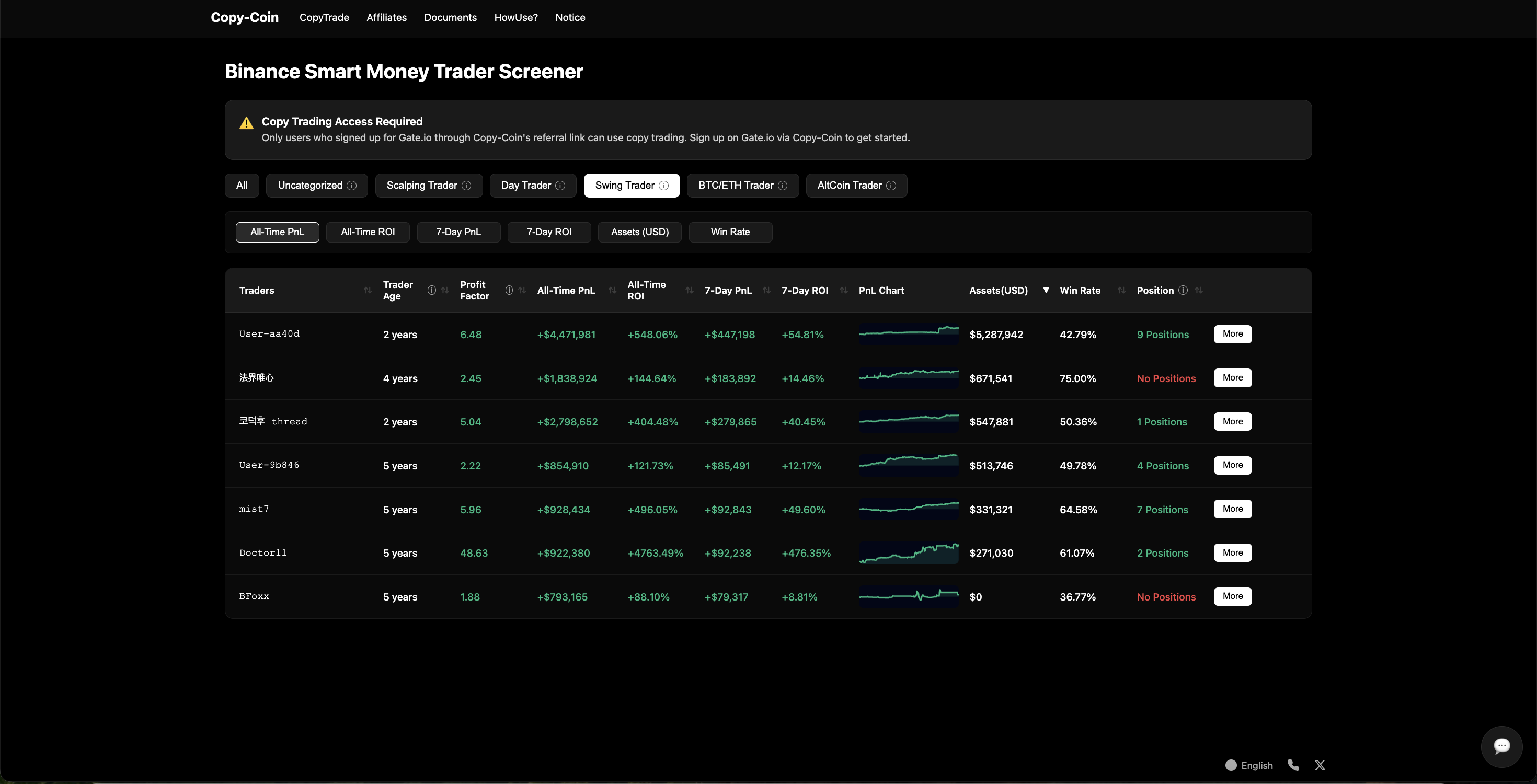This screenshot has height=784, width=1537.
Task: Open Documents in the top navigation
Action: (451, 17)
